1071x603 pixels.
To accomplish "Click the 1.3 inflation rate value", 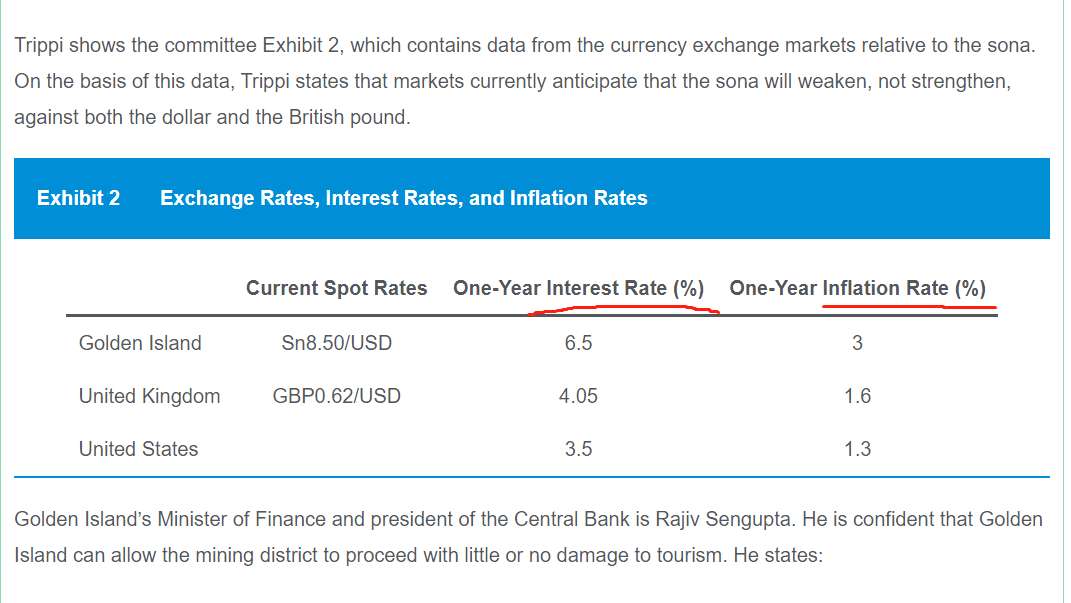I will pos(858,449).
